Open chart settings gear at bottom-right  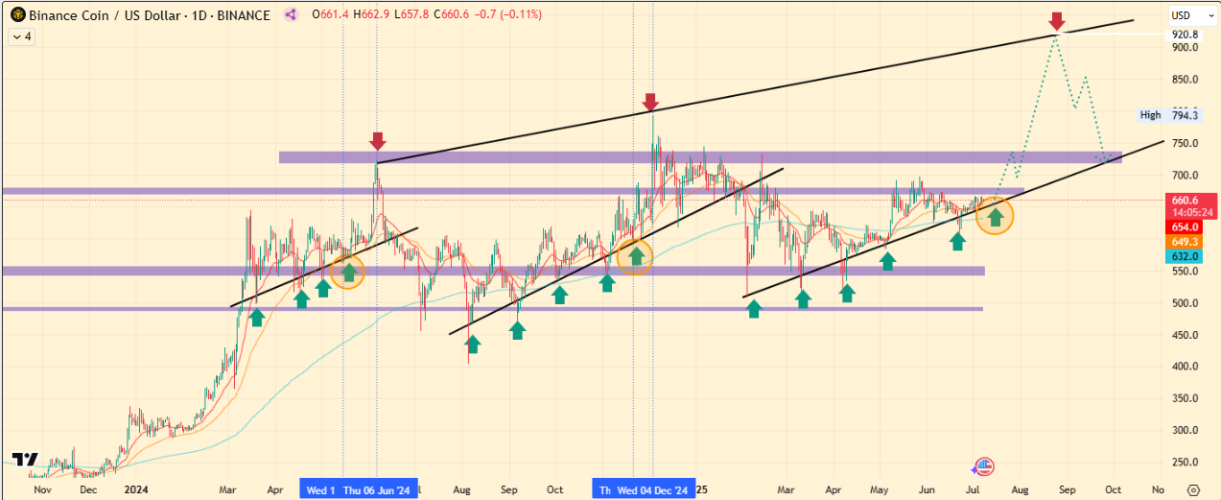point(1191,490)
